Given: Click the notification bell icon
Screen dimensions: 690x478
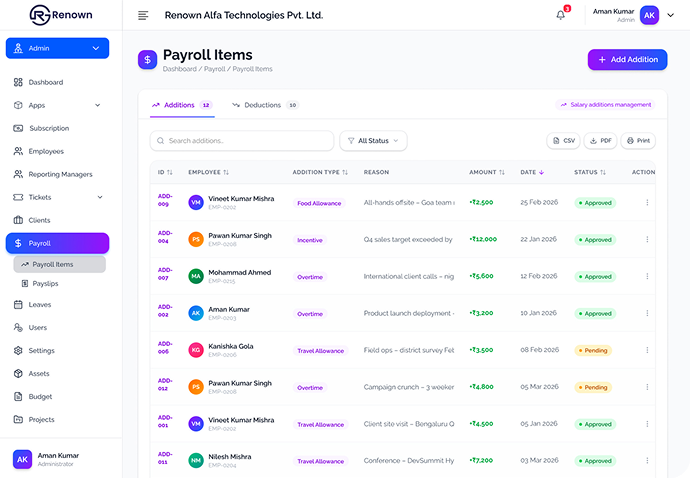Looking at the screenshot, I should click(x=560, y=15).
